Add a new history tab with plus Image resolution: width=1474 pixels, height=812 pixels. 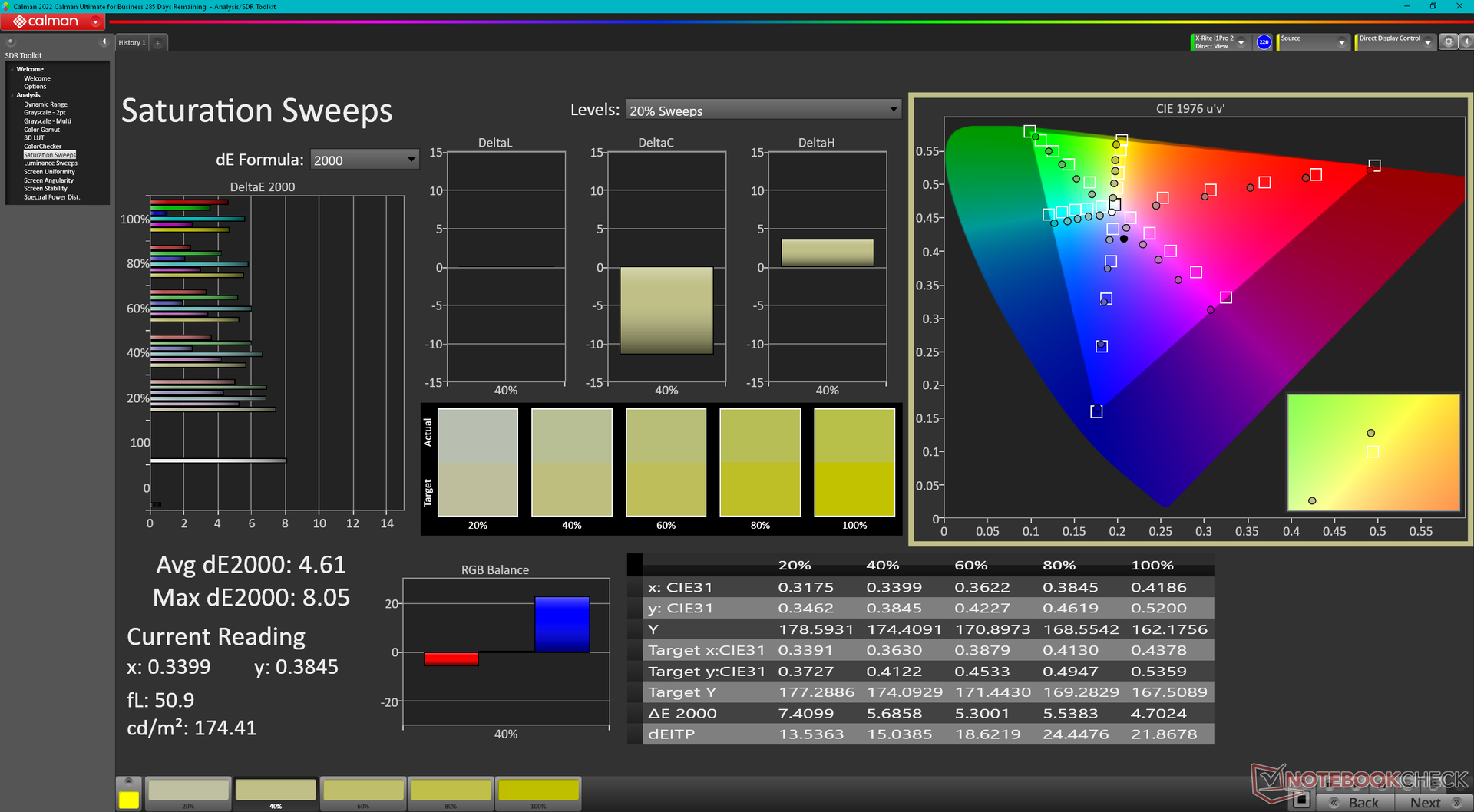click(x=158, y=43)
